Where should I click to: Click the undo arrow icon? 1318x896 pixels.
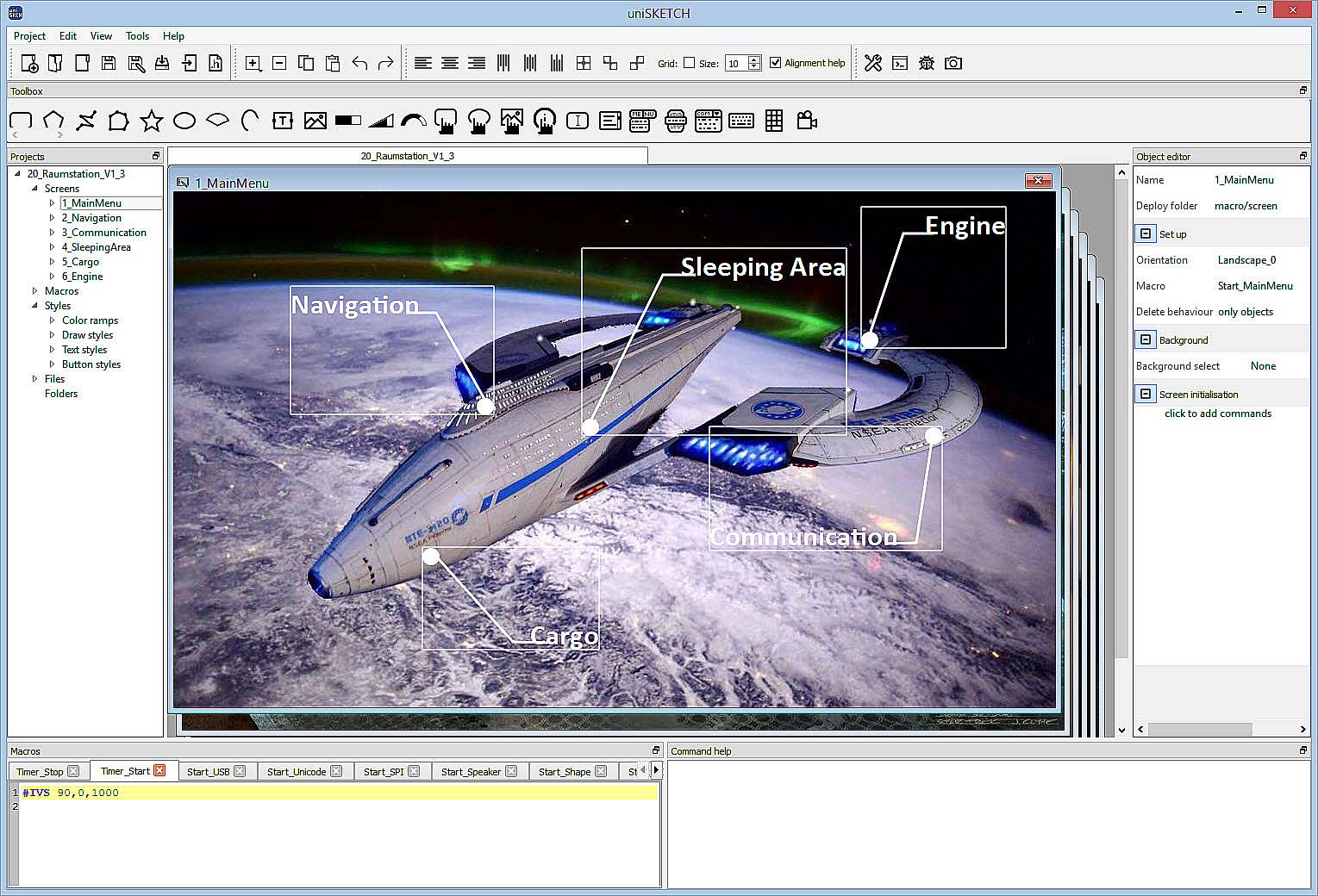tap(359, 63)
